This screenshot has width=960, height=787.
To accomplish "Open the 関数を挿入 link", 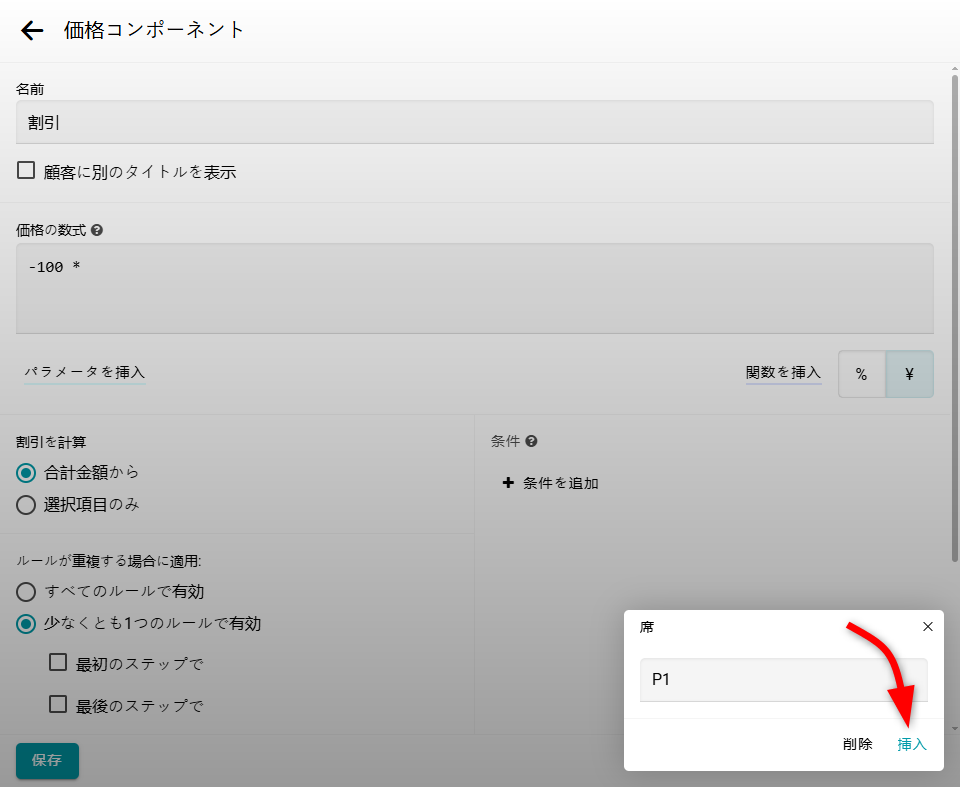I will point(783,372).
